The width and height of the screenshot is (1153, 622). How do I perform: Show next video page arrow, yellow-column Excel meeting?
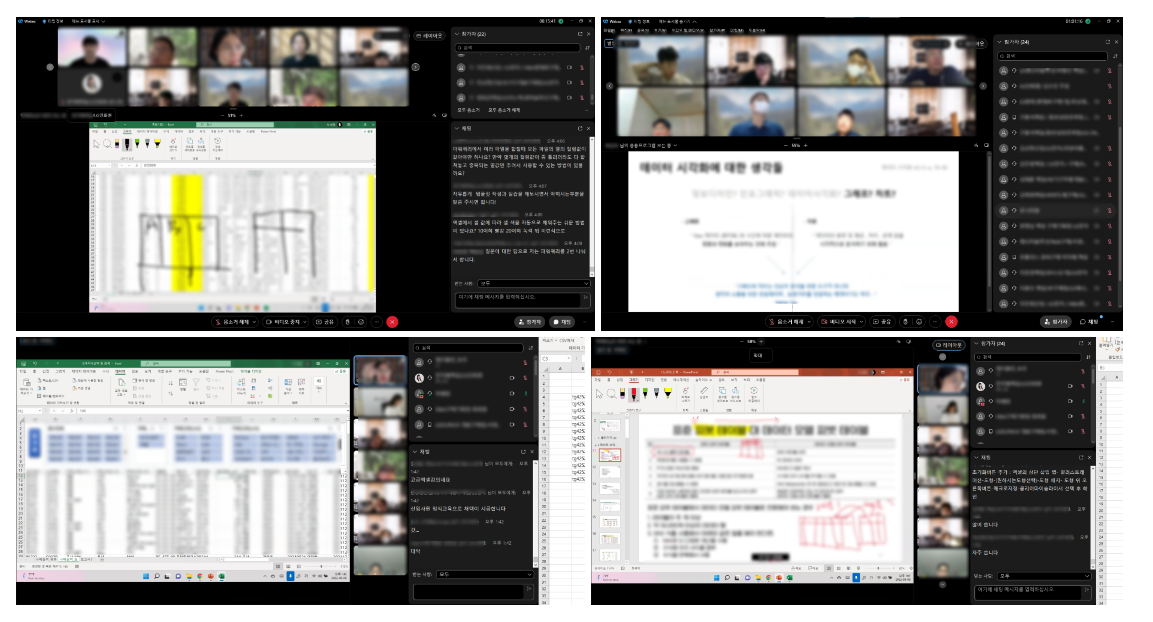[x=415, y=67]
